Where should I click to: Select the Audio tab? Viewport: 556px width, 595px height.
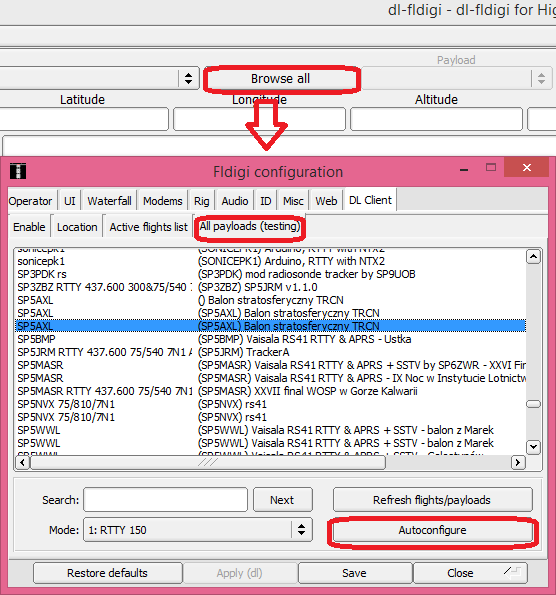click(235, 201)
